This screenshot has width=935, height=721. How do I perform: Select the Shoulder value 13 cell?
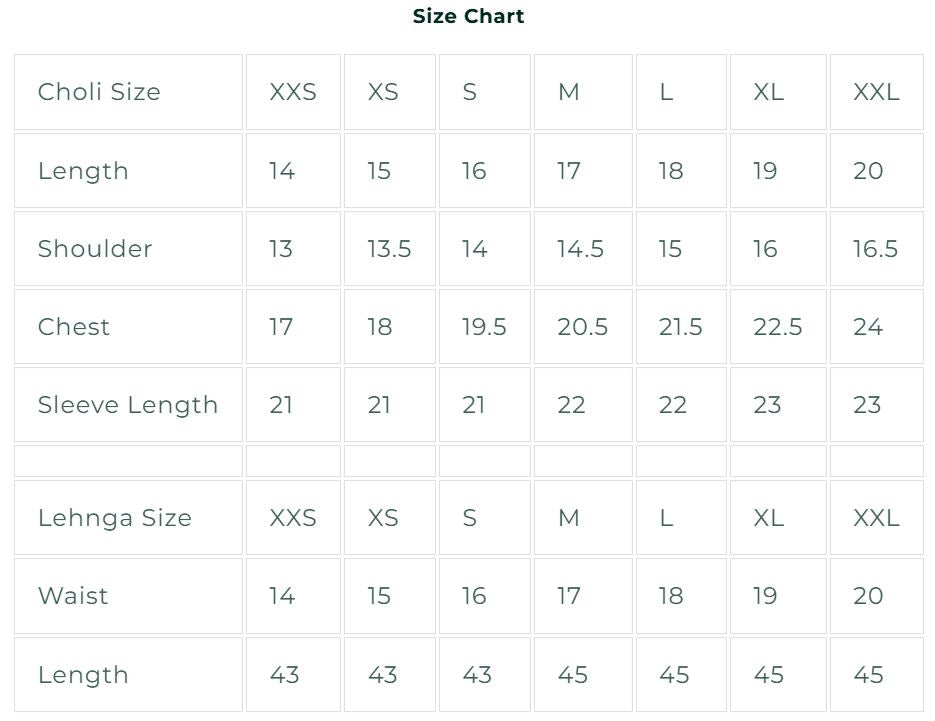pyautogui.click(x=293, y=249)
